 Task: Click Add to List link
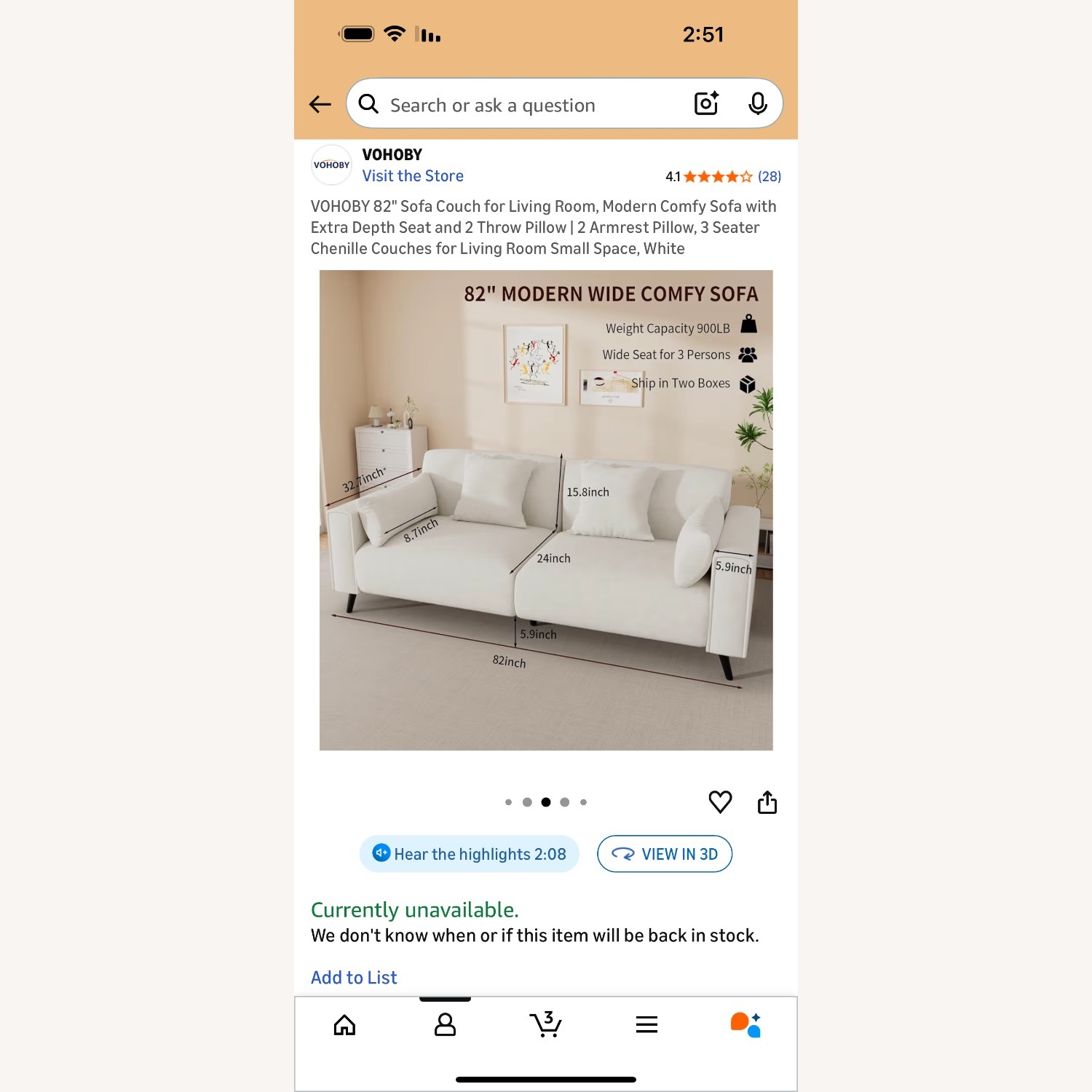pos(354,978)
